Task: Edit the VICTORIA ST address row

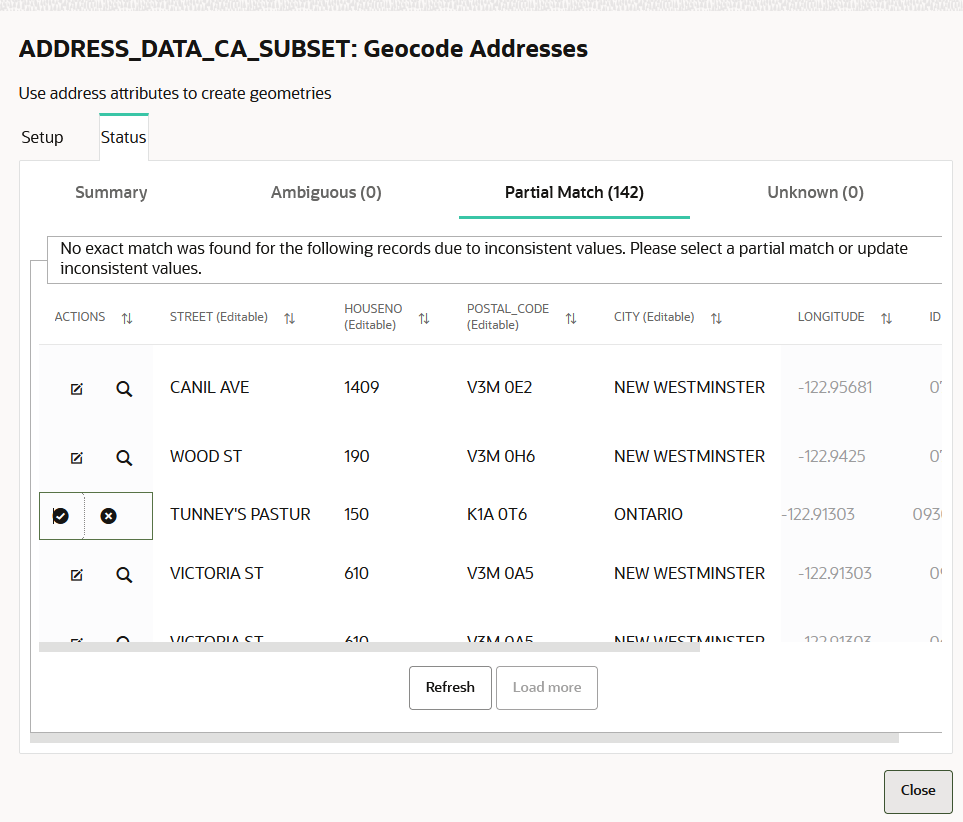Action: 77,574
